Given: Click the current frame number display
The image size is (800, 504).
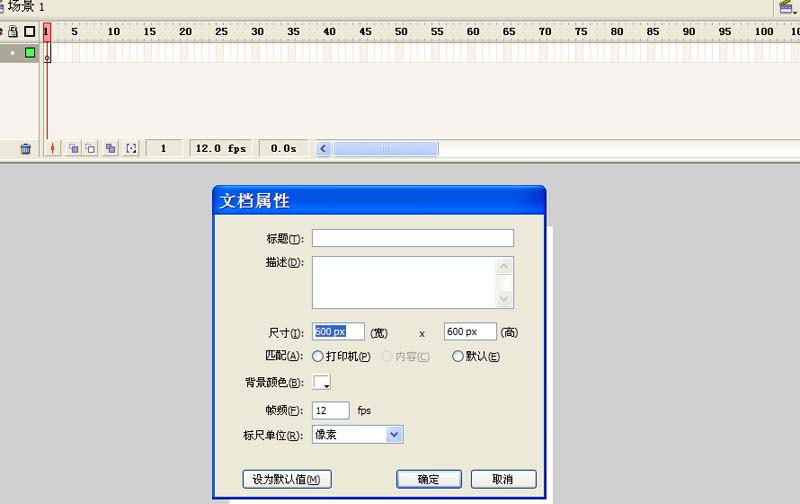Looking at the screenshot, I should (x=164, y=148).
